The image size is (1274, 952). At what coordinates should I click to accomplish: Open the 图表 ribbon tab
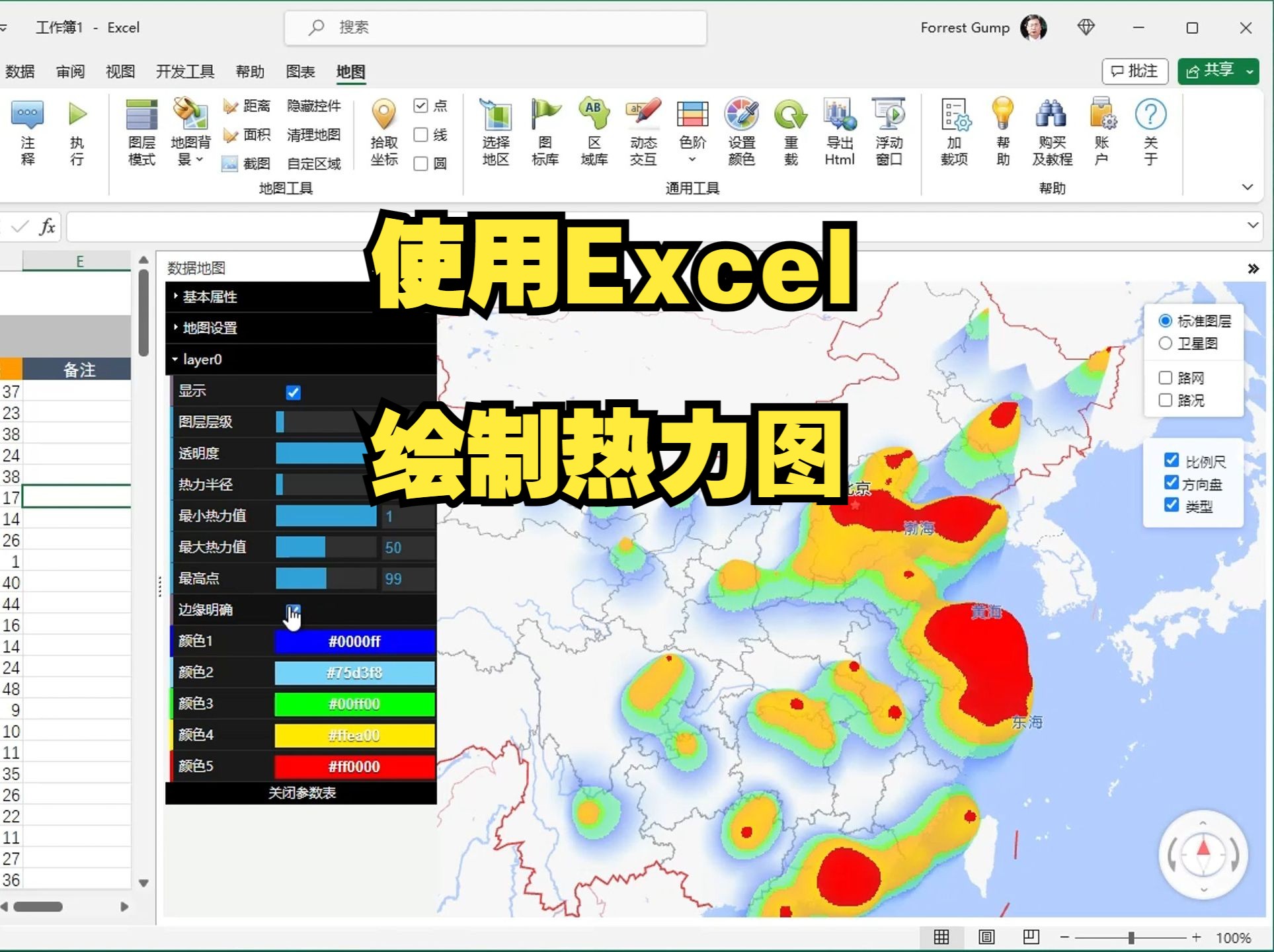point(300,71)
